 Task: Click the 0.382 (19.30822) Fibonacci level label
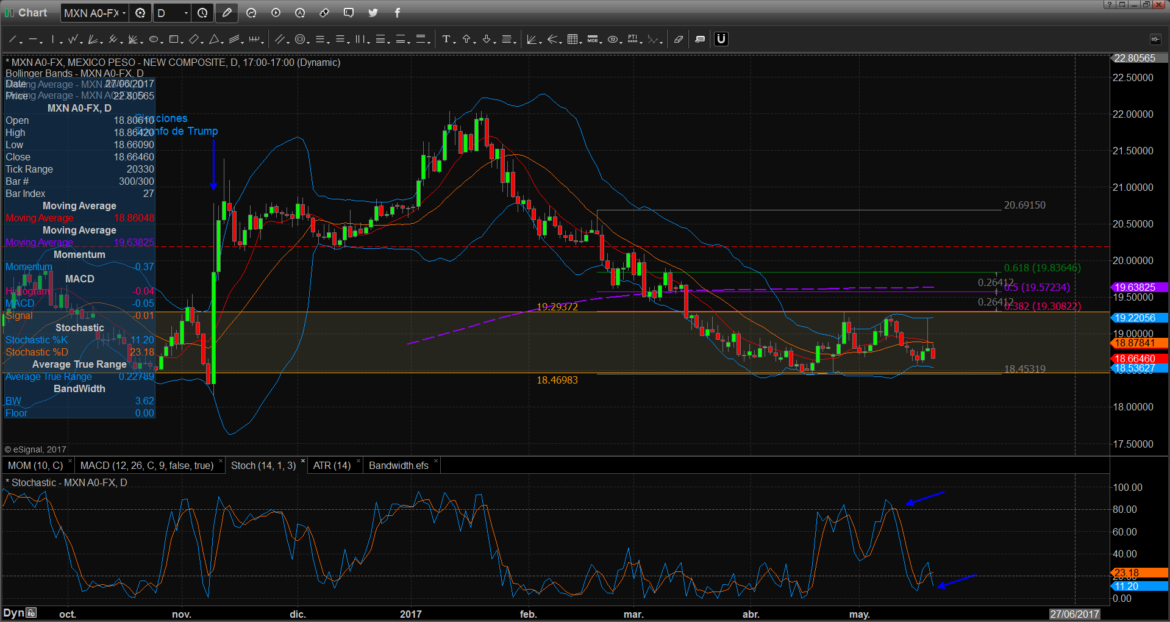click(1042, 307)
